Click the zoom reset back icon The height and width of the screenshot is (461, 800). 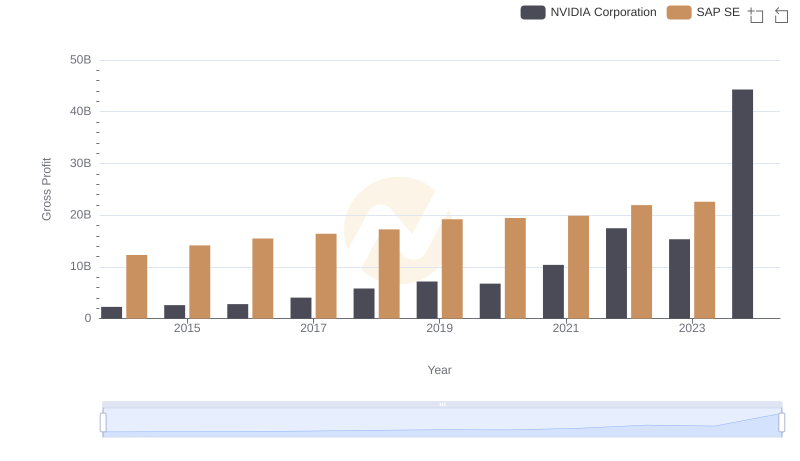click(x=781, y=15)
